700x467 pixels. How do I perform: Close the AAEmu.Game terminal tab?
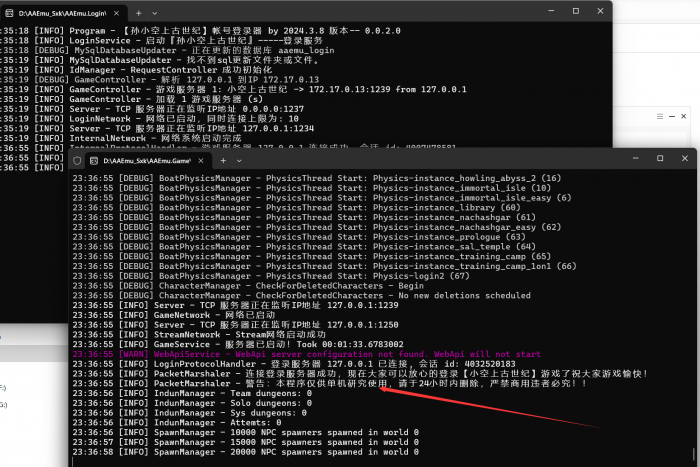201,160
